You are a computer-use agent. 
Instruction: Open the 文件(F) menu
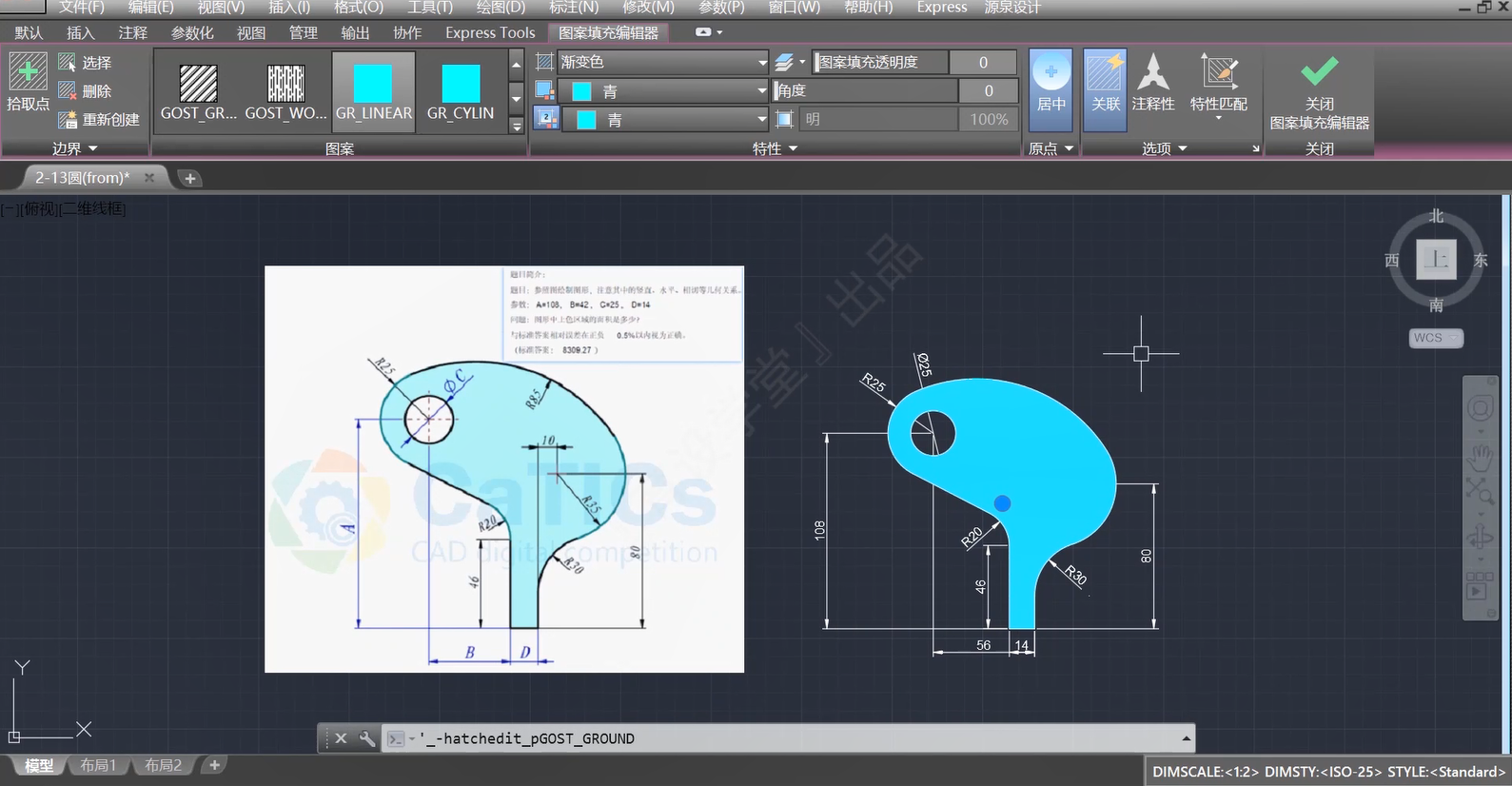pyautogui.click(x=82, y=8)
